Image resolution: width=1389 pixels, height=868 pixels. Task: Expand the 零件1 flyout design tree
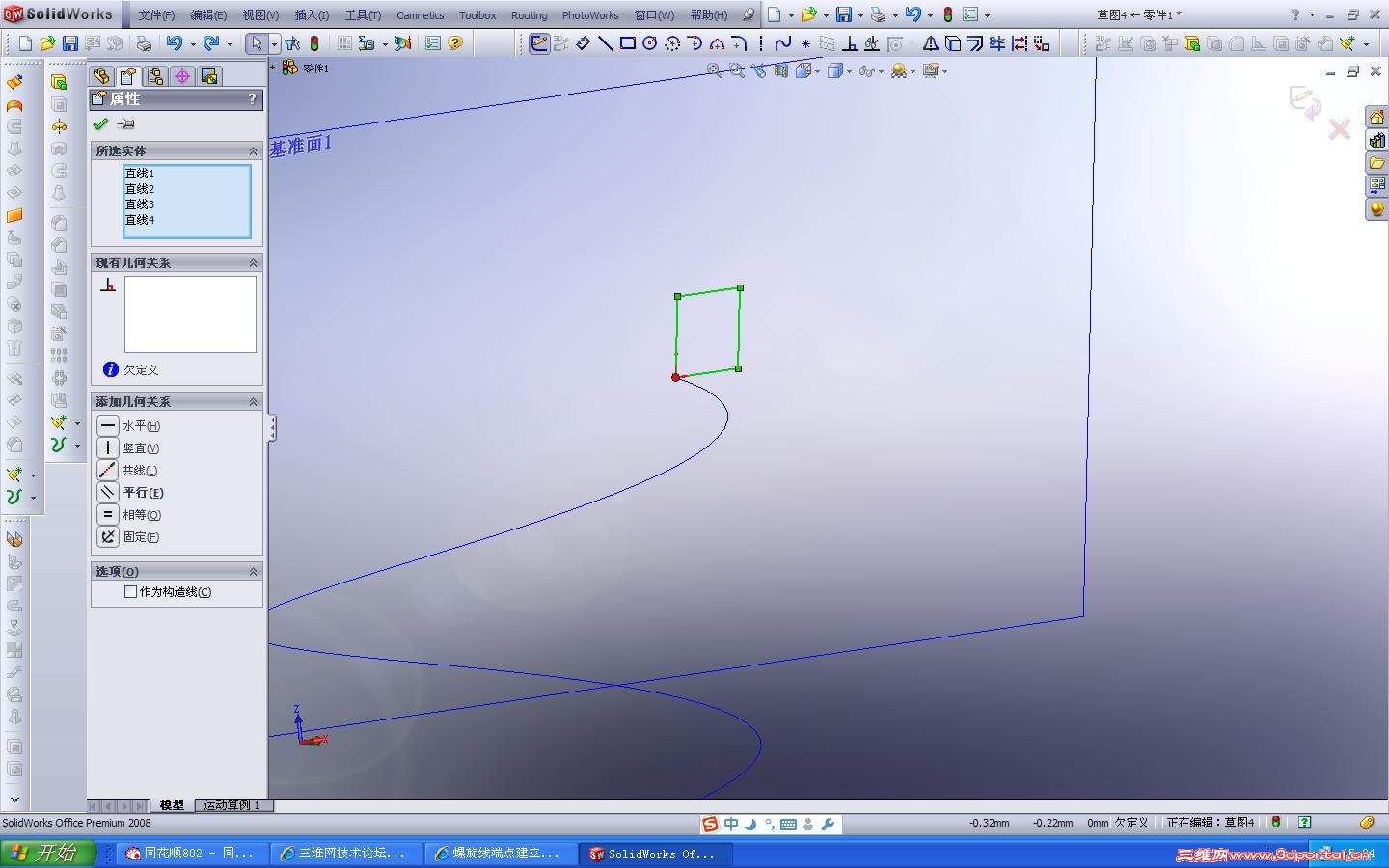[273, 68]
